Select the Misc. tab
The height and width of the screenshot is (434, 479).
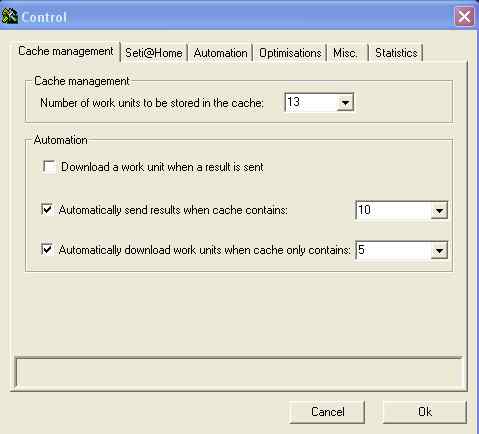tap(345, 53)
